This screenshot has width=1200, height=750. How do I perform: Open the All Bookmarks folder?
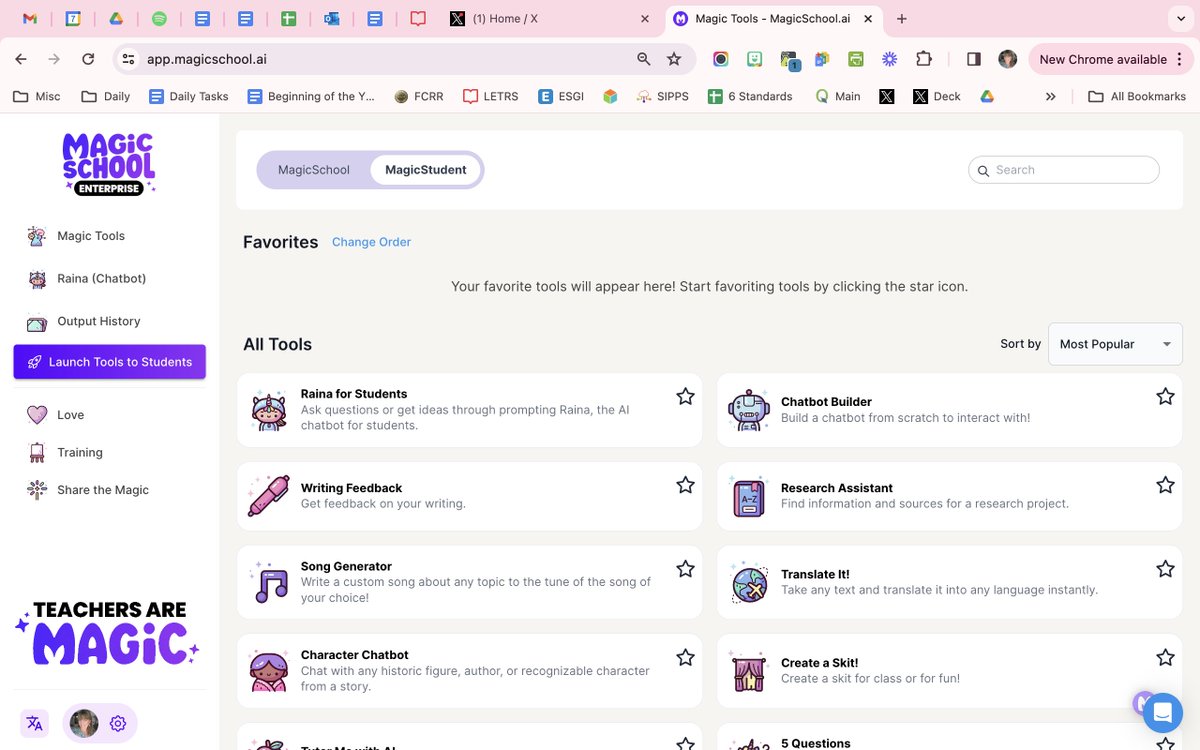(1136, 97)
